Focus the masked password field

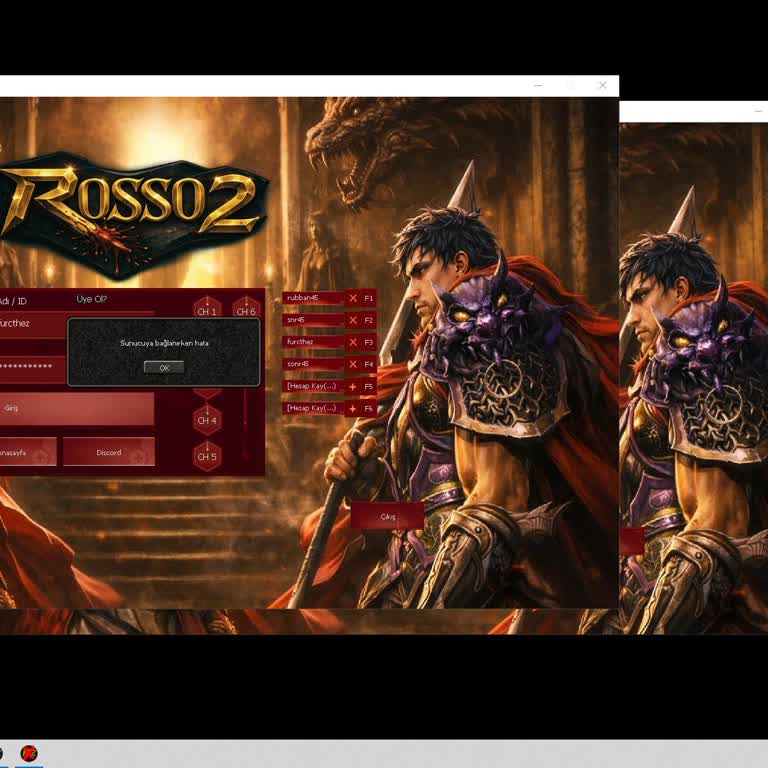point(33,366)
